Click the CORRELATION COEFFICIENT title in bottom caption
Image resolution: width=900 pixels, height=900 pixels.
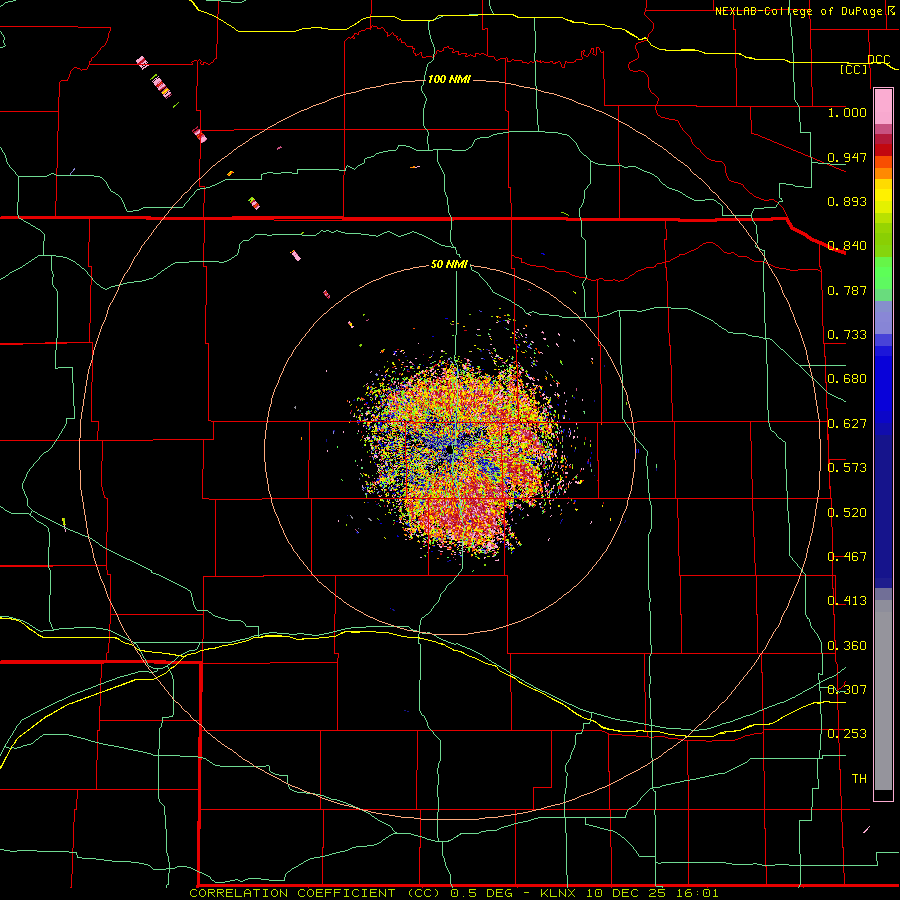tap(292, 893)
